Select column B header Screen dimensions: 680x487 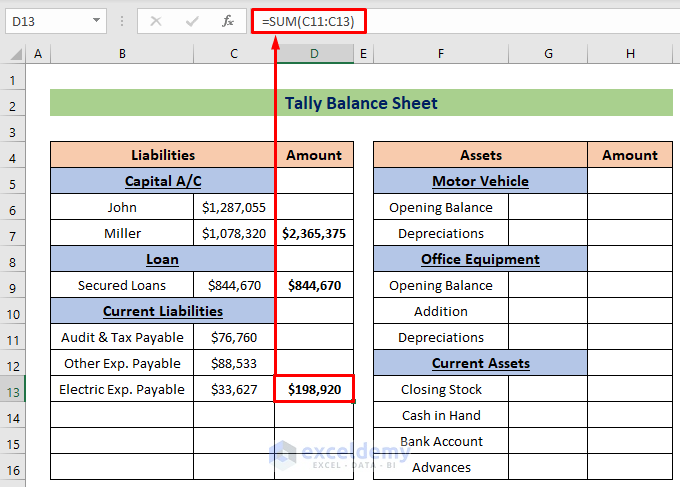coord(122,53)
